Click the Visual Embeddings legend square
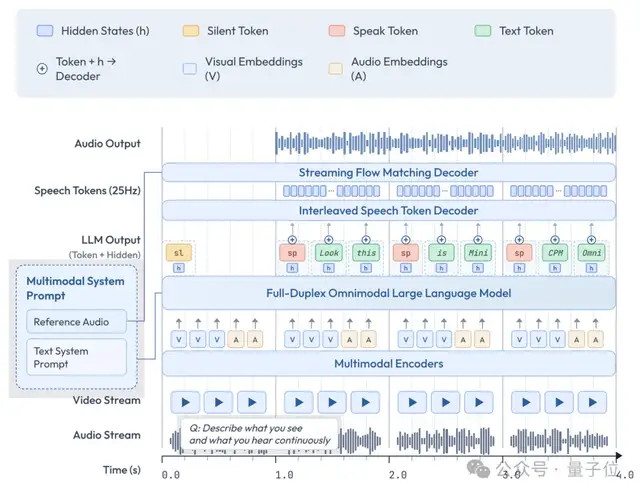640x495 pixels. pos(190,69)
